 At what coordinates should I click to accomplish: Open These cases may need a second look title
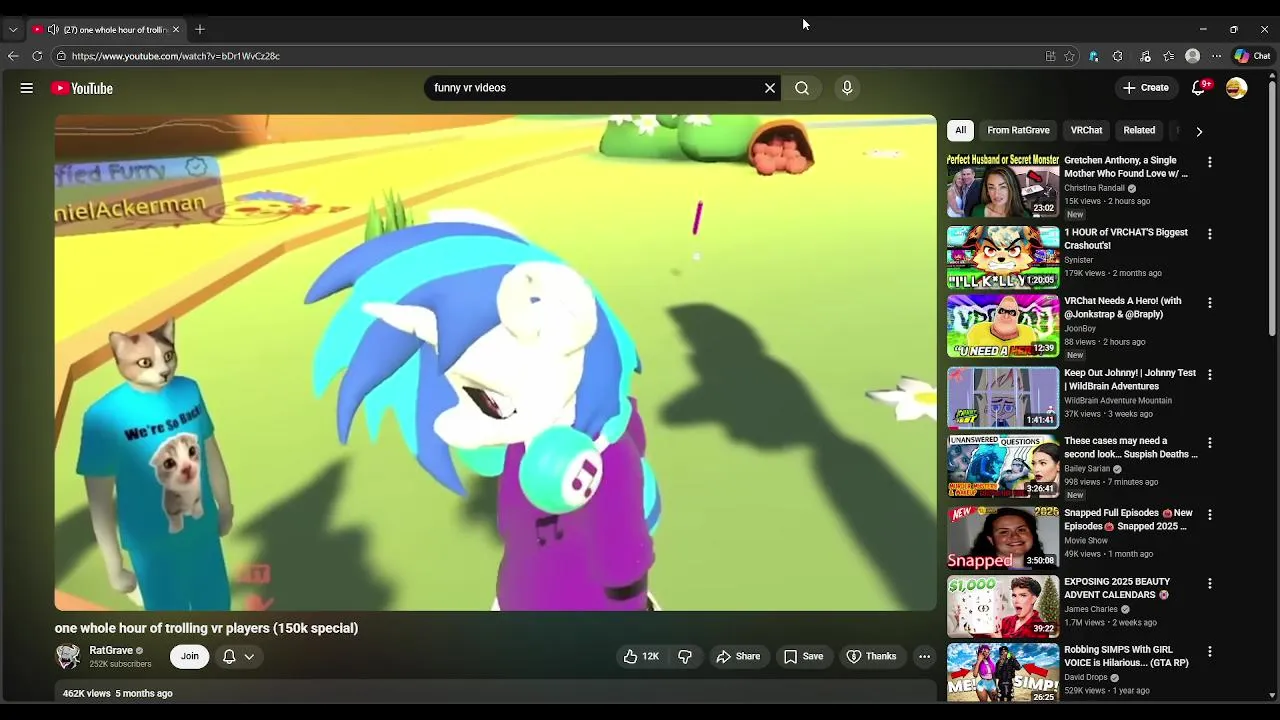(x=1131, y=447)
